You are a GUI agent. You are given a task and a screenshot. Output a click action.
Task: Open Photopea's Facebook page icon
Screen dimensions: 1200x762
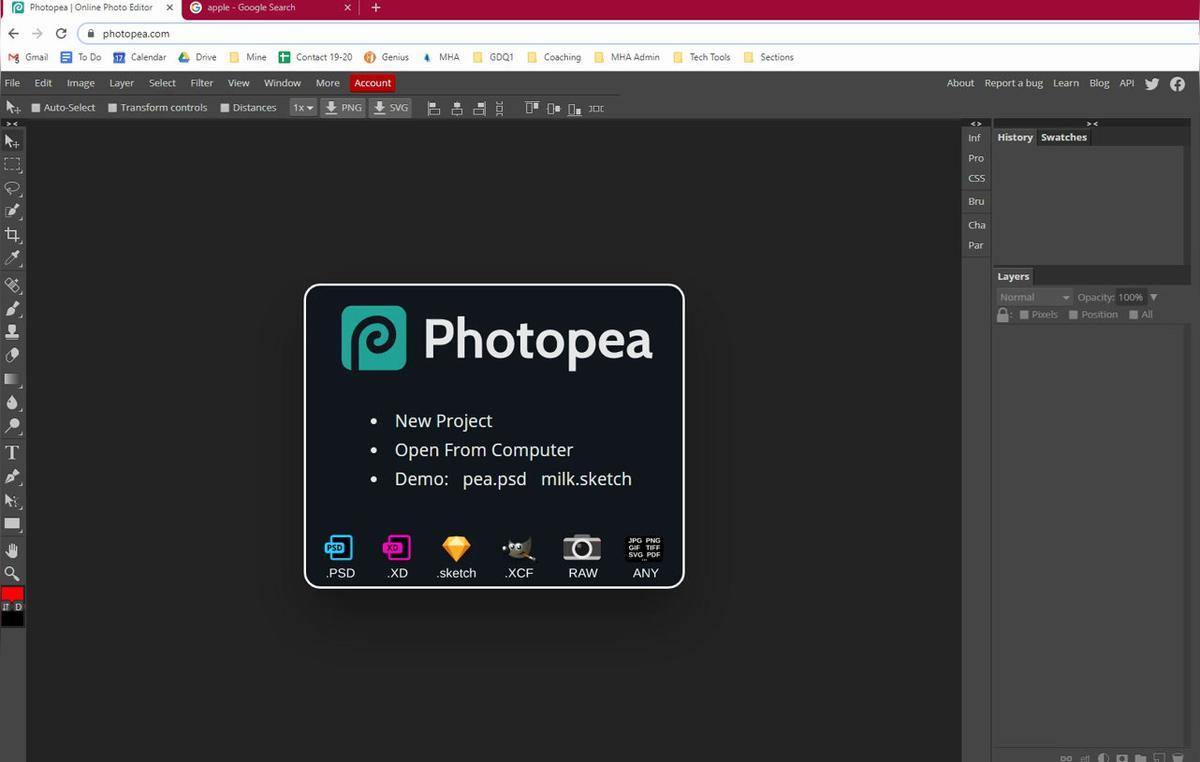click(1178, 84)
